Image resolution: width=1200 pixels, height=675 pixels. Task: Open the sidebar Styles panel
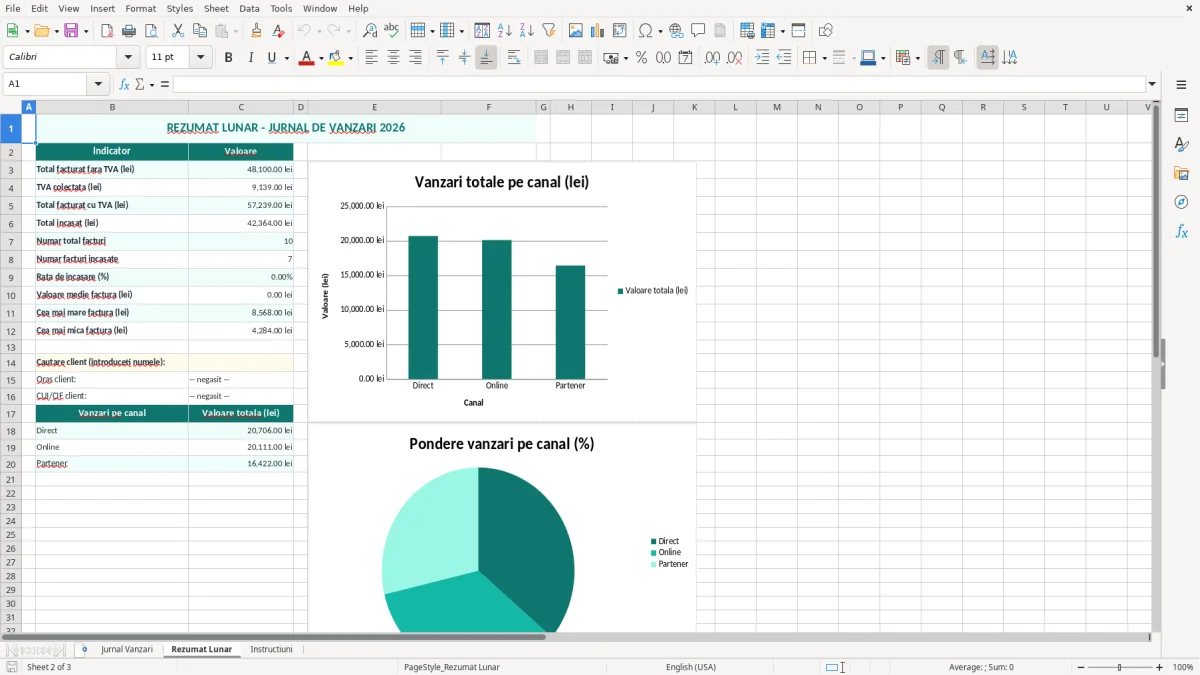click(x=1181, y=145)
